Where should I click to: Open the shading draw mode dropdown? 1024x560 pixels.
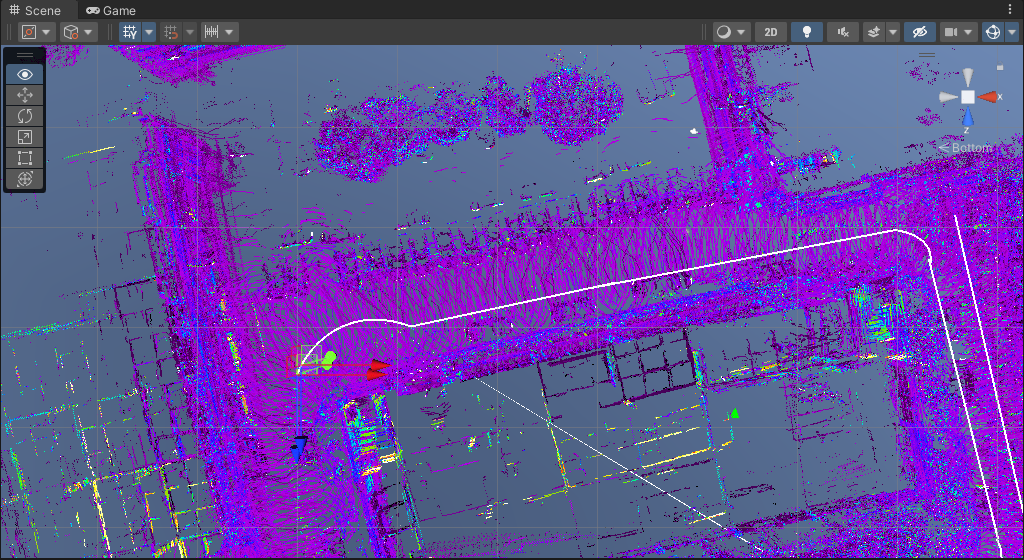(x=731, y=32)
